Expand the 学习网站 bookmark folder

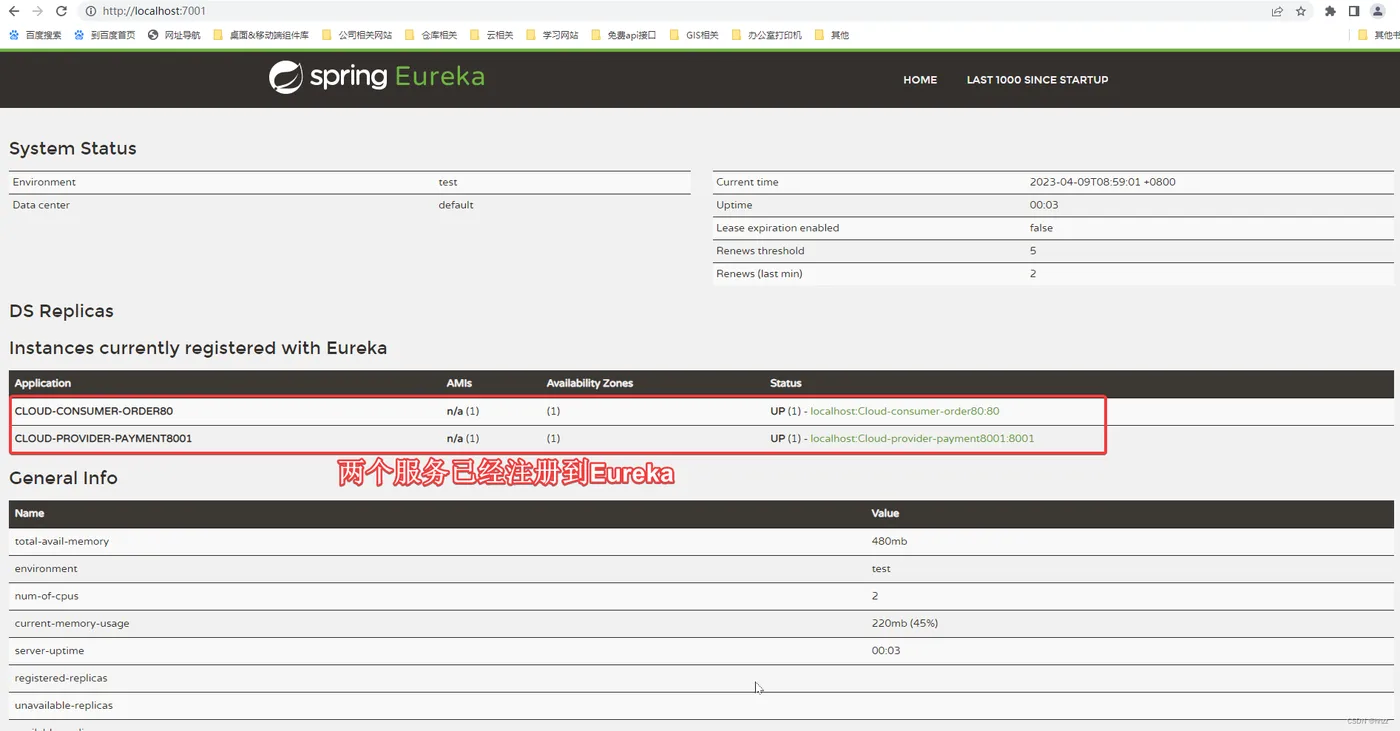click(x=552, y=35)
